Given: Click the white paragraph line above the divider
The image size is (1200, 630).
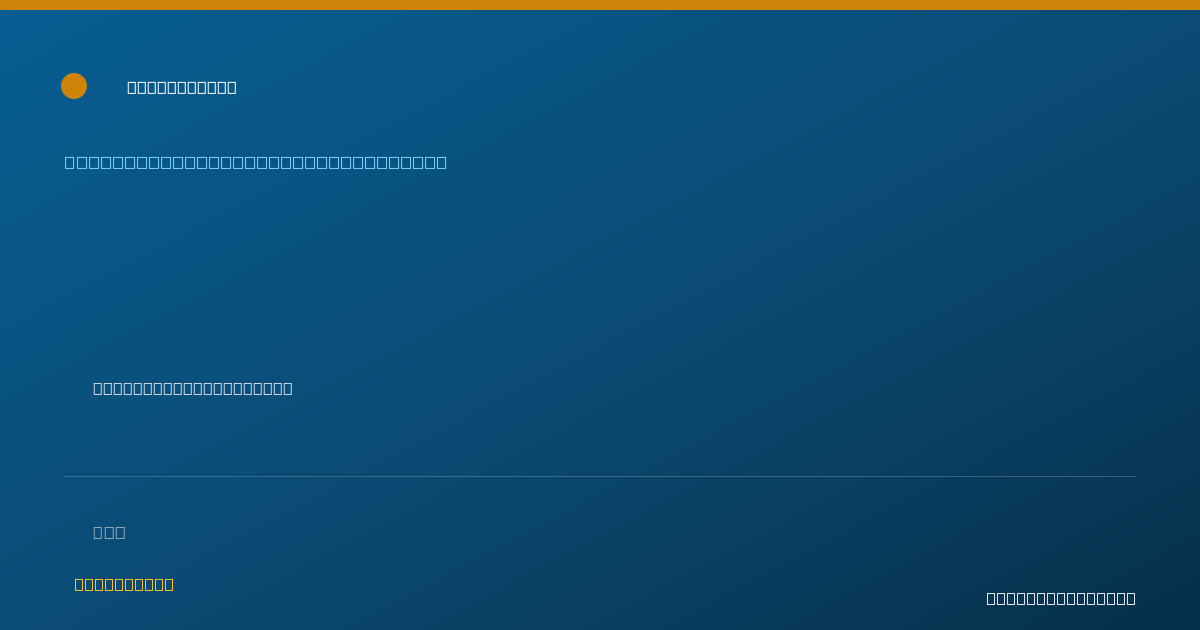Looking at the screenshot, I should 193,388.
